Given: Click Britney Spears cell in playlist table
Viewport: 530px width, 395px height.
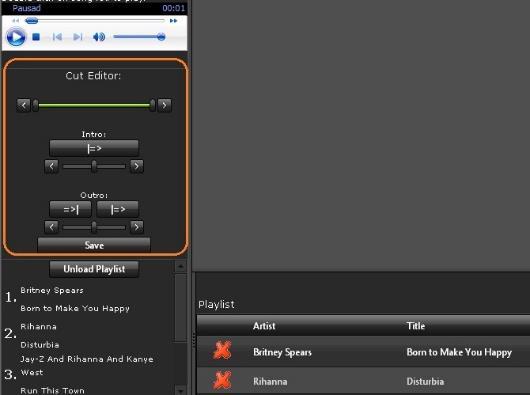Looking at the screenshot, I should (x=282, y=352).
